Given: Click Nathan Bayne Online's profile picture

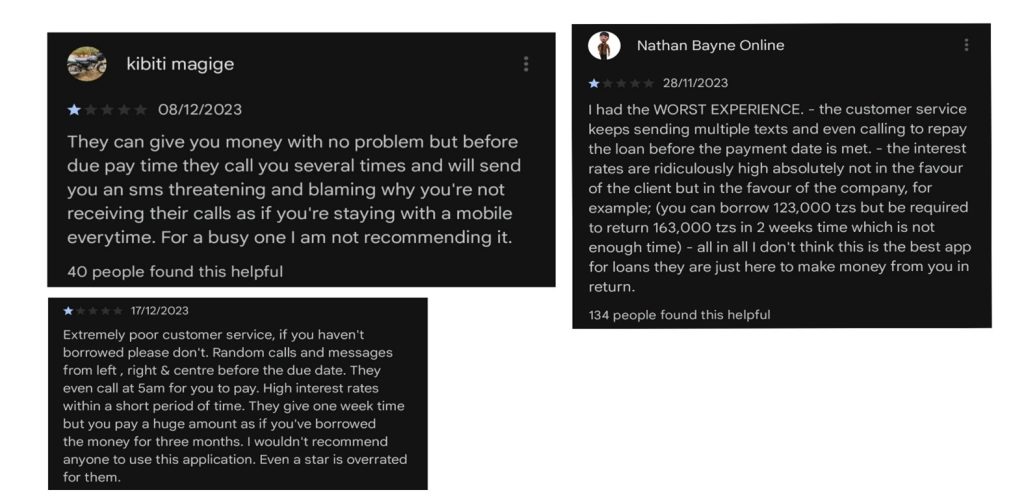Looking at the screenshot, I should 604,46.
